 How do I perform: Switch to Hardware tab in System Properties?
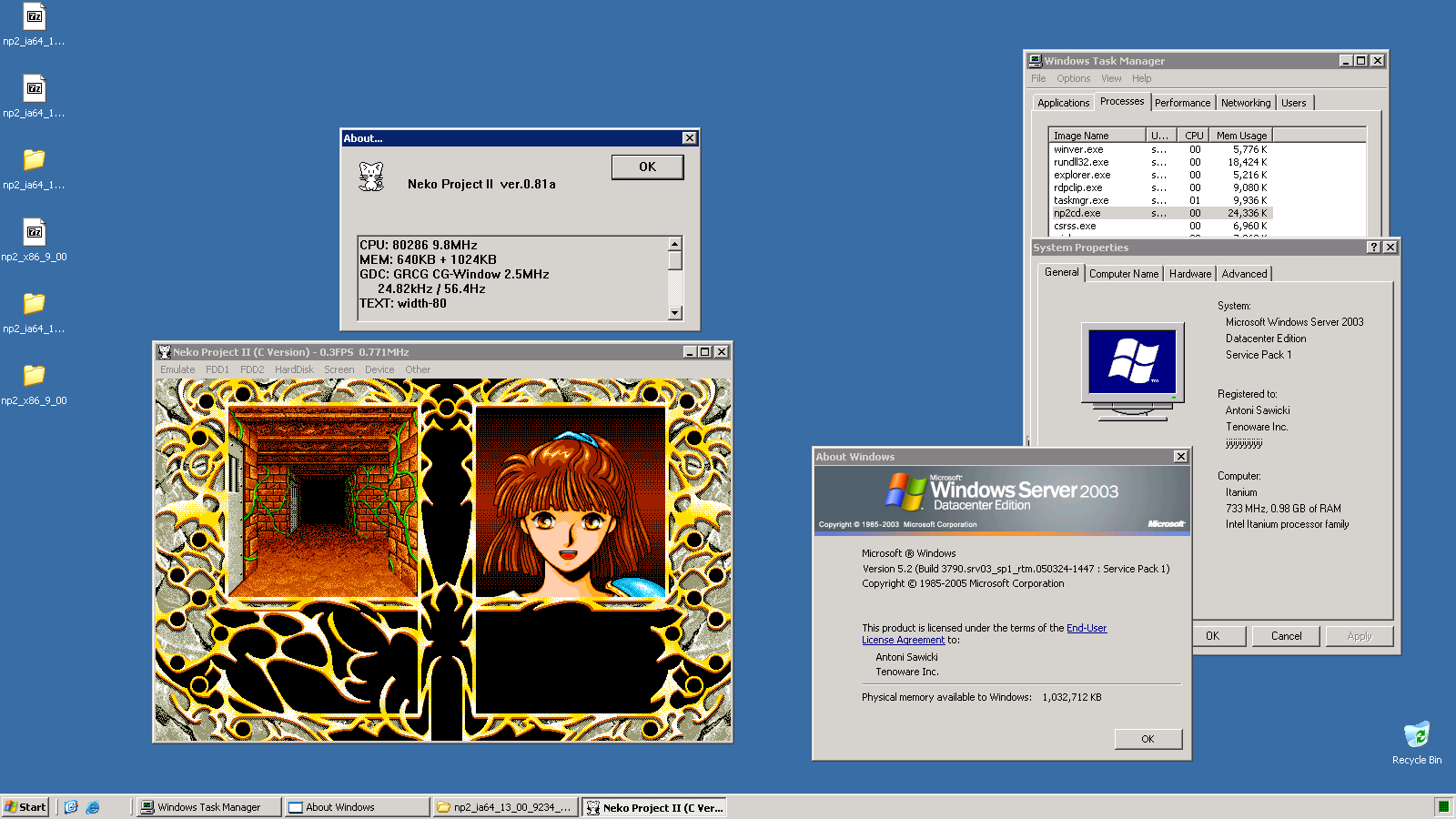click(1190, 274)
